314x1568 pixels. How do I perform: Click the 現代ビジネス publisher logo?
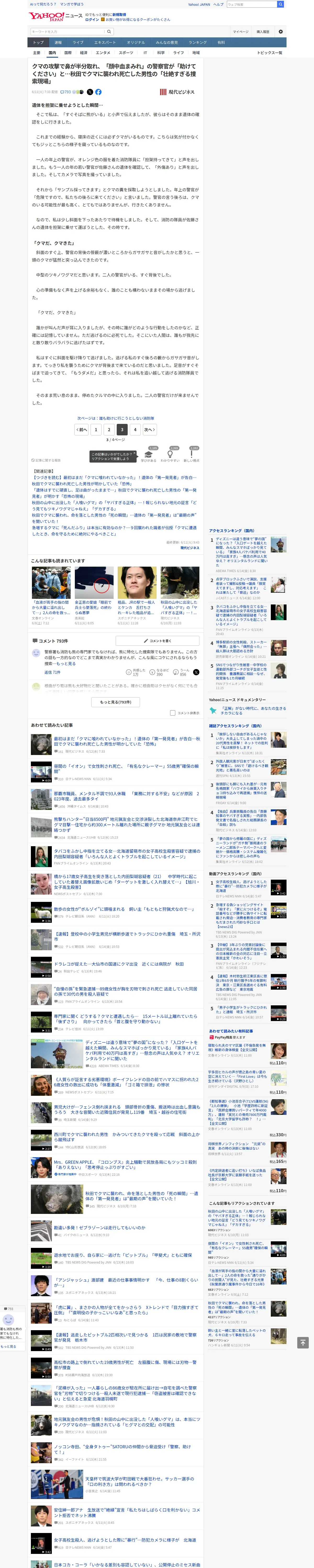click(177, 92)
